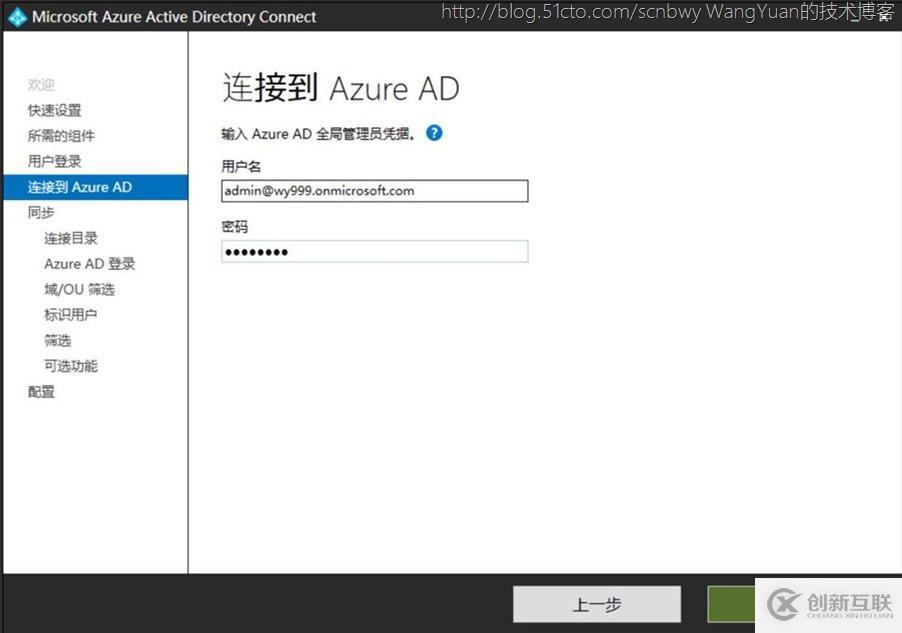
Task: Click the 密码 label
Action: coord(235,227)
